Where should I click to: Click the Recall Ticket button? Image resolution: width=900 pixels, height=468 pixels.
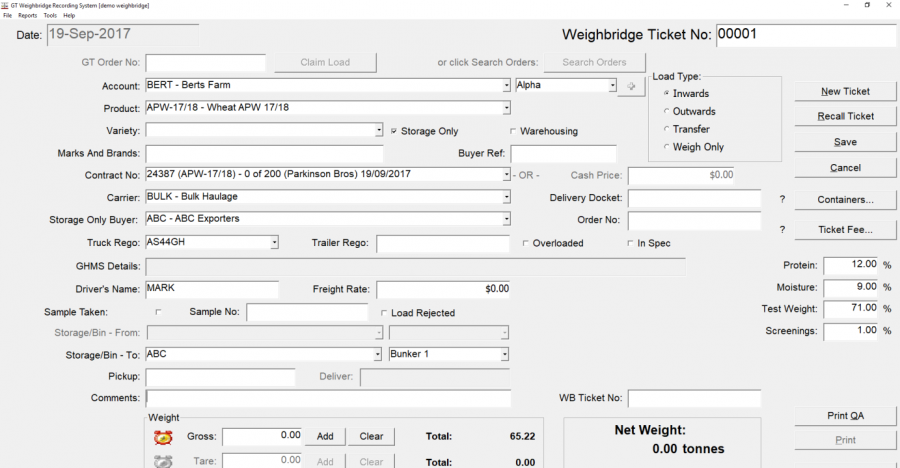point(845,117)
